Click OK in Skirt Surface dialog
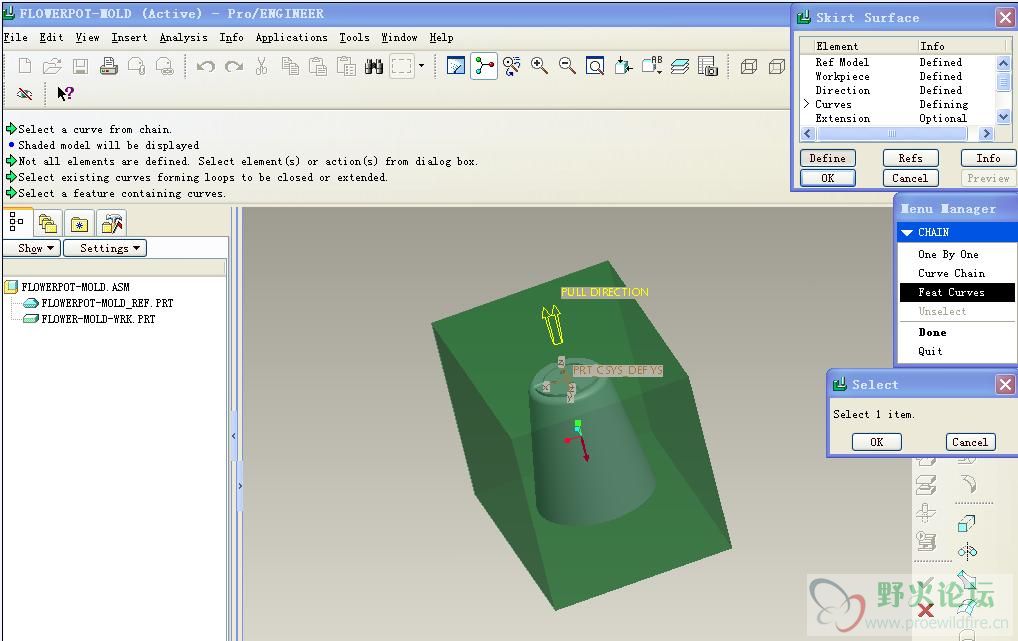The image size is (1018, 641). click(x=828, y=178)
